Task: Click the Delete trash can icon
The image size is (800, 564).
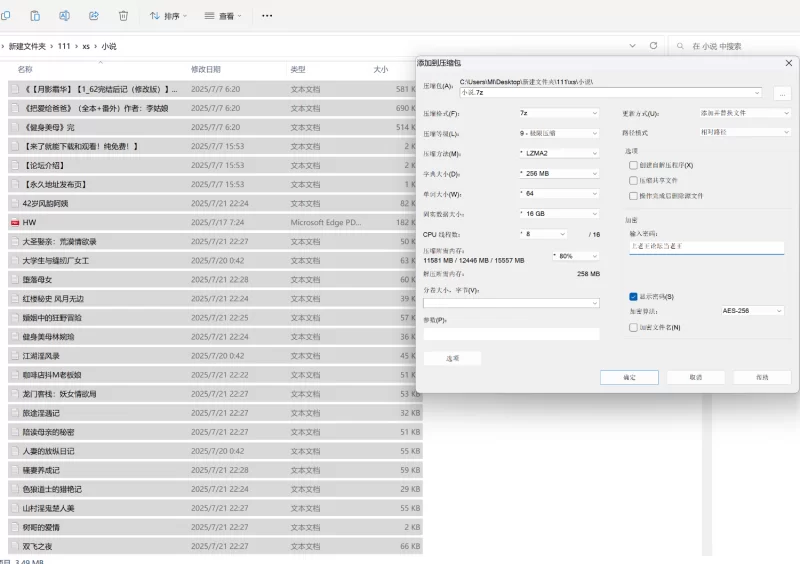Action: tap(123, 16)
